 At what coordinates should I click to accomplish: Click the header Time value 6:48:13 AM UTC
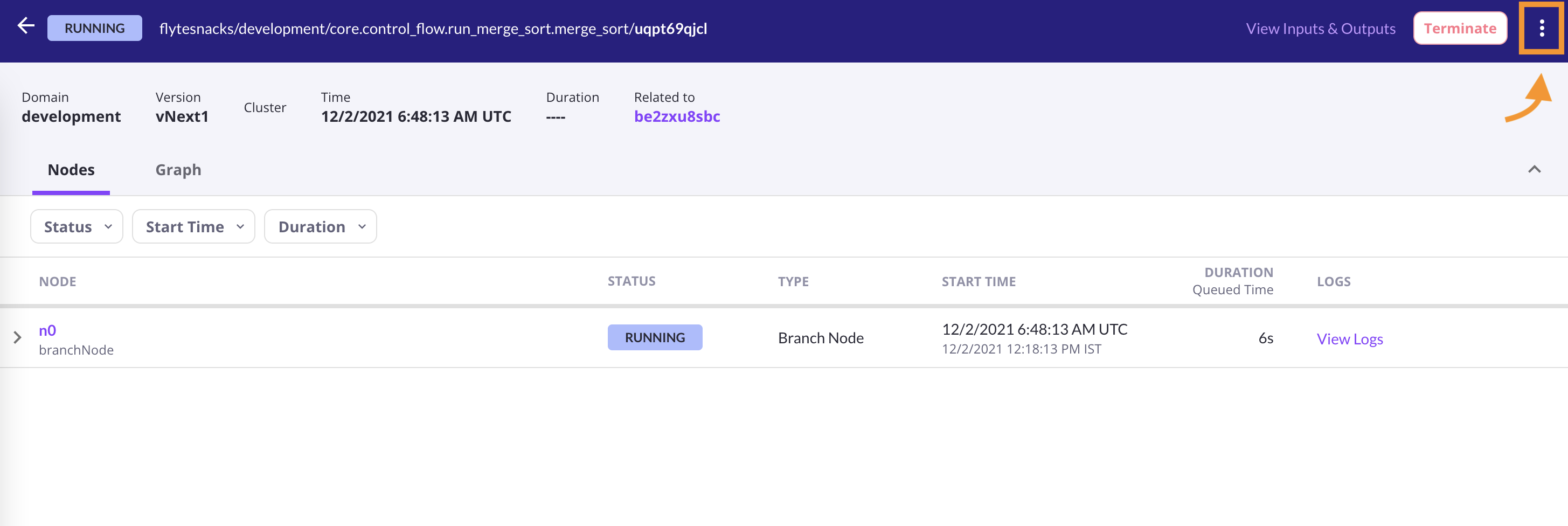coord(416,116)
